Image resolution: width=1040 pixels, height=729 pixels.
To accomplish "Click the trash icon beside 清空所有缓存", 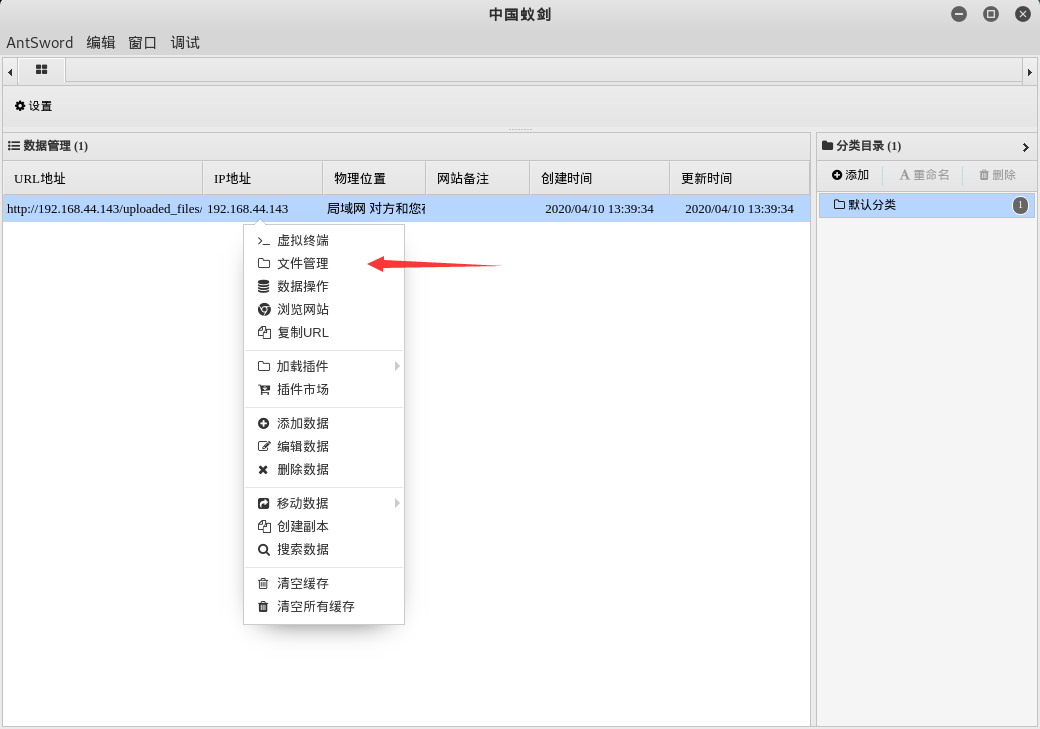I will pos(263,606).
